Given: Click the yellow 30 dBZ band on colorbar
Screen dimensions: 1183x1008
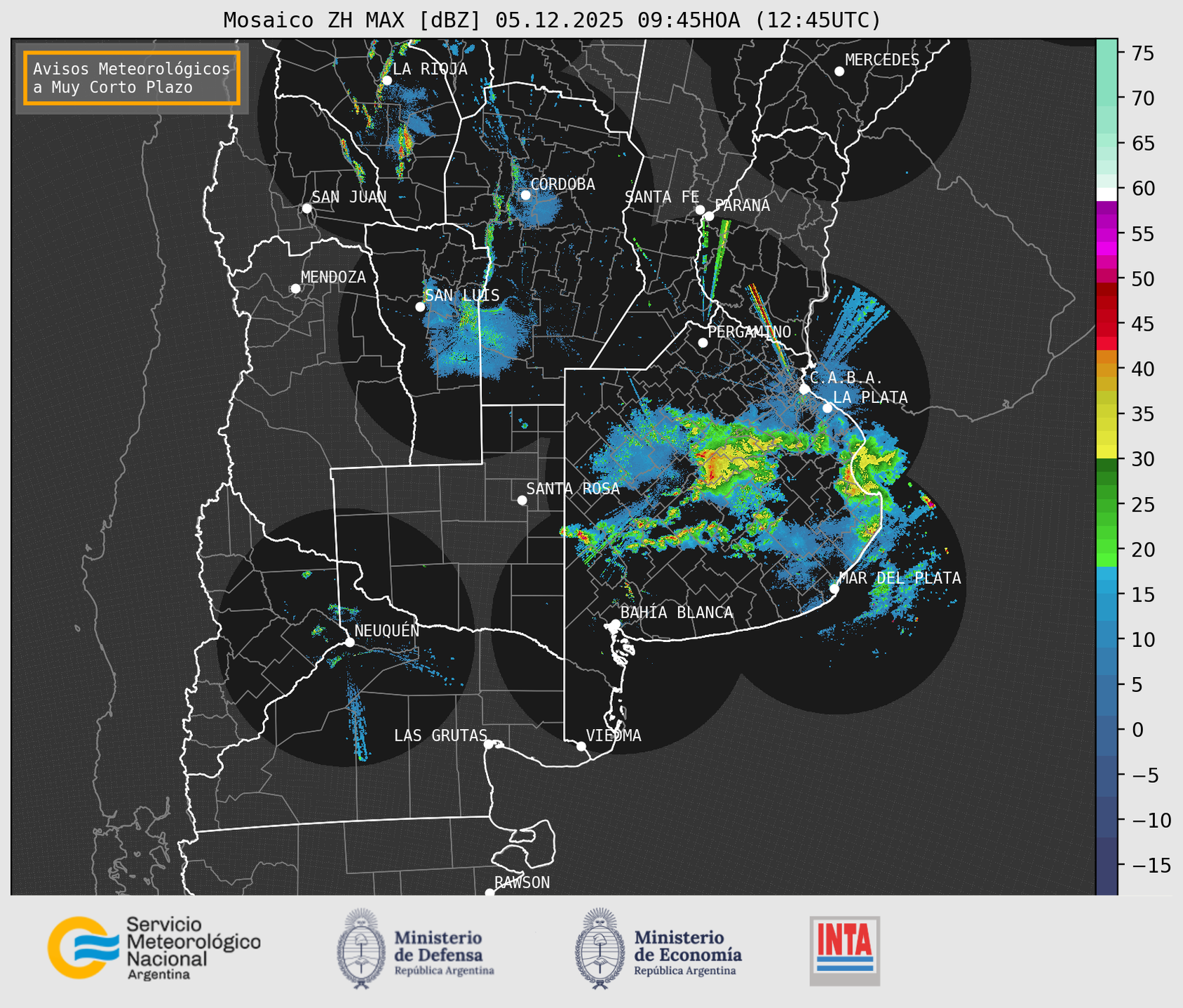Looking at the screenshot, I should coord(1107,452).
